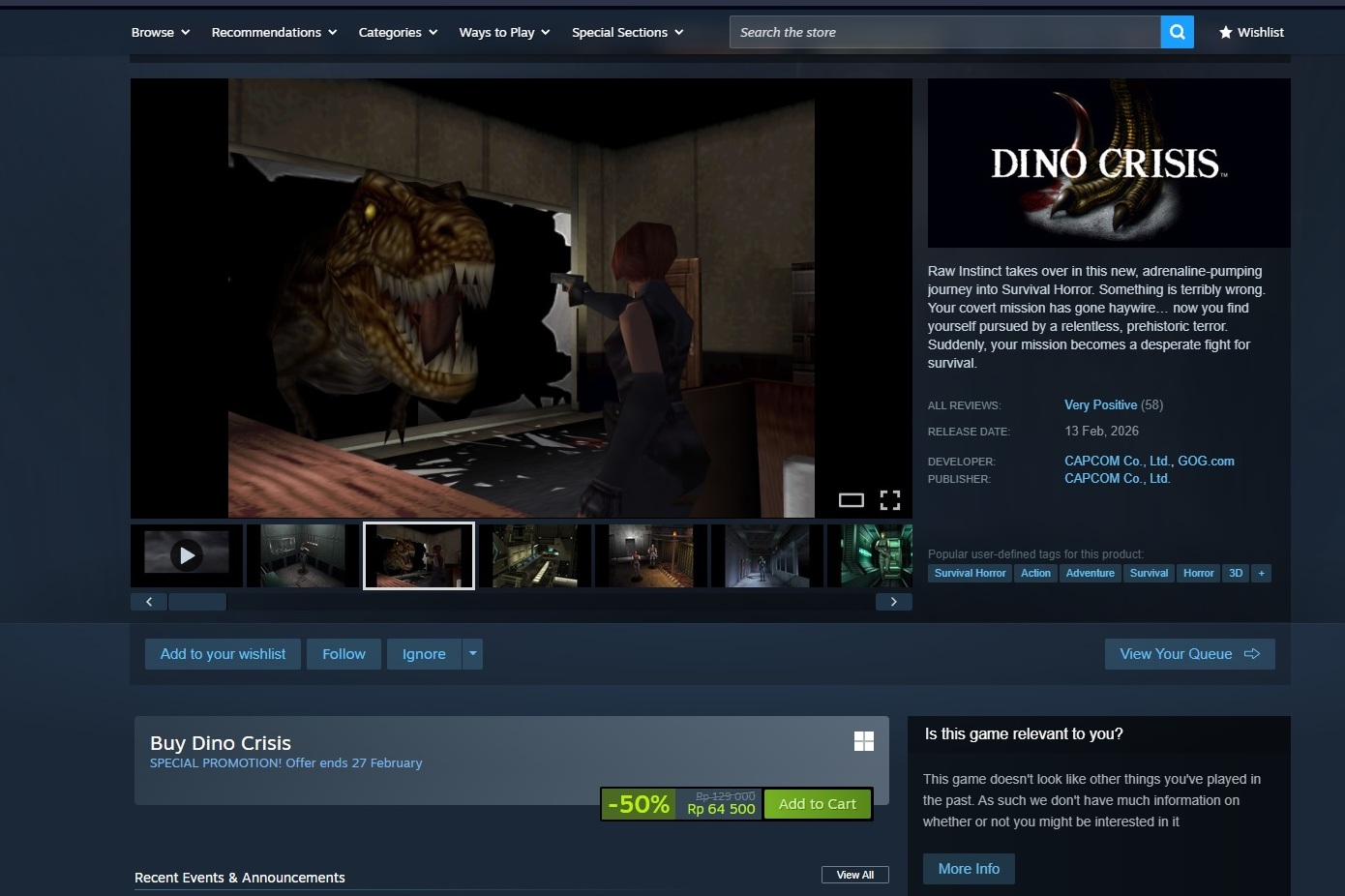Toggle theater mode on media viewer

[x=851, y=500]
